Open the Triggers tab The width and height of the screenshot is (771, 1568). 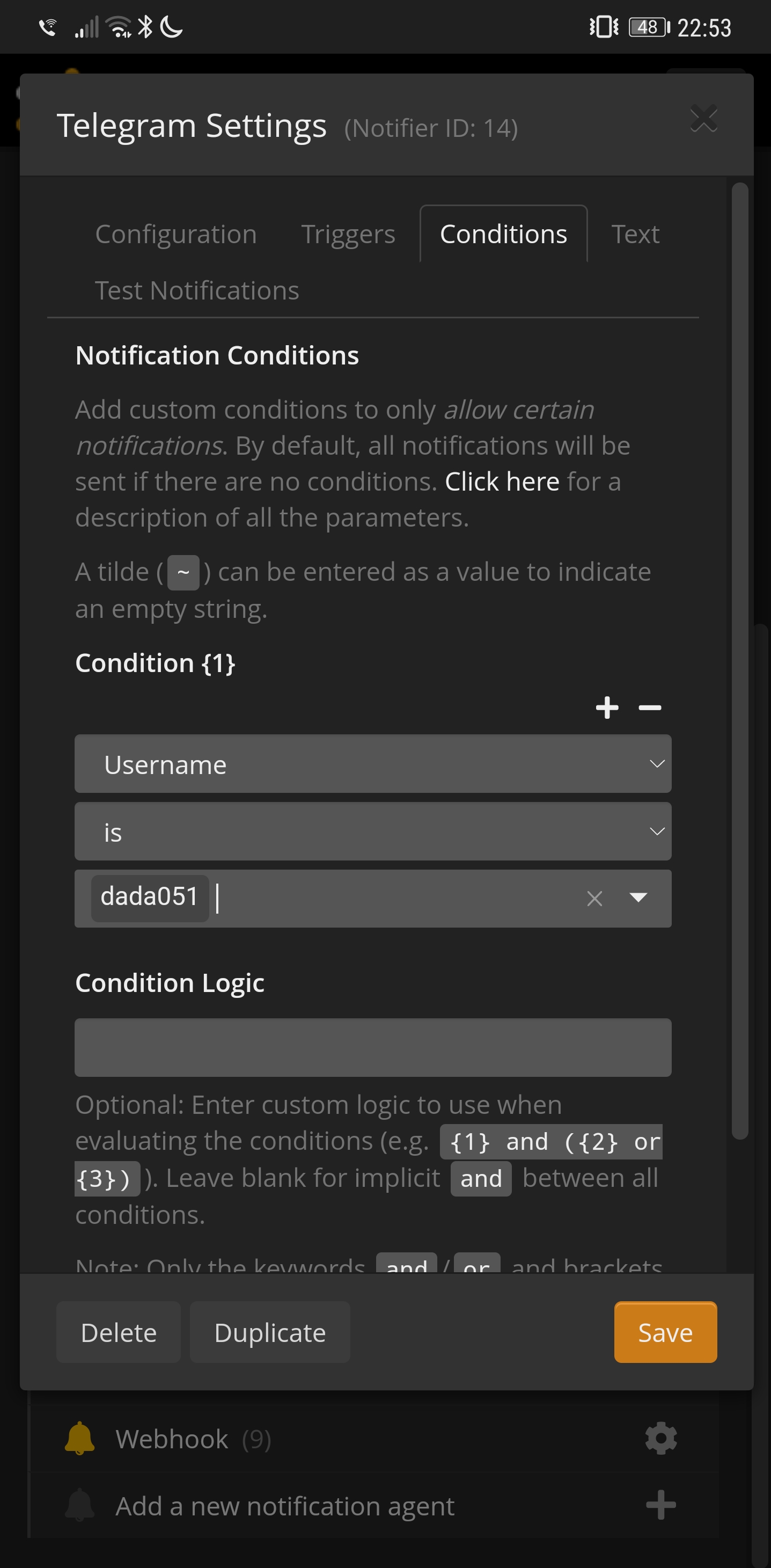click(x=348, y=235)
